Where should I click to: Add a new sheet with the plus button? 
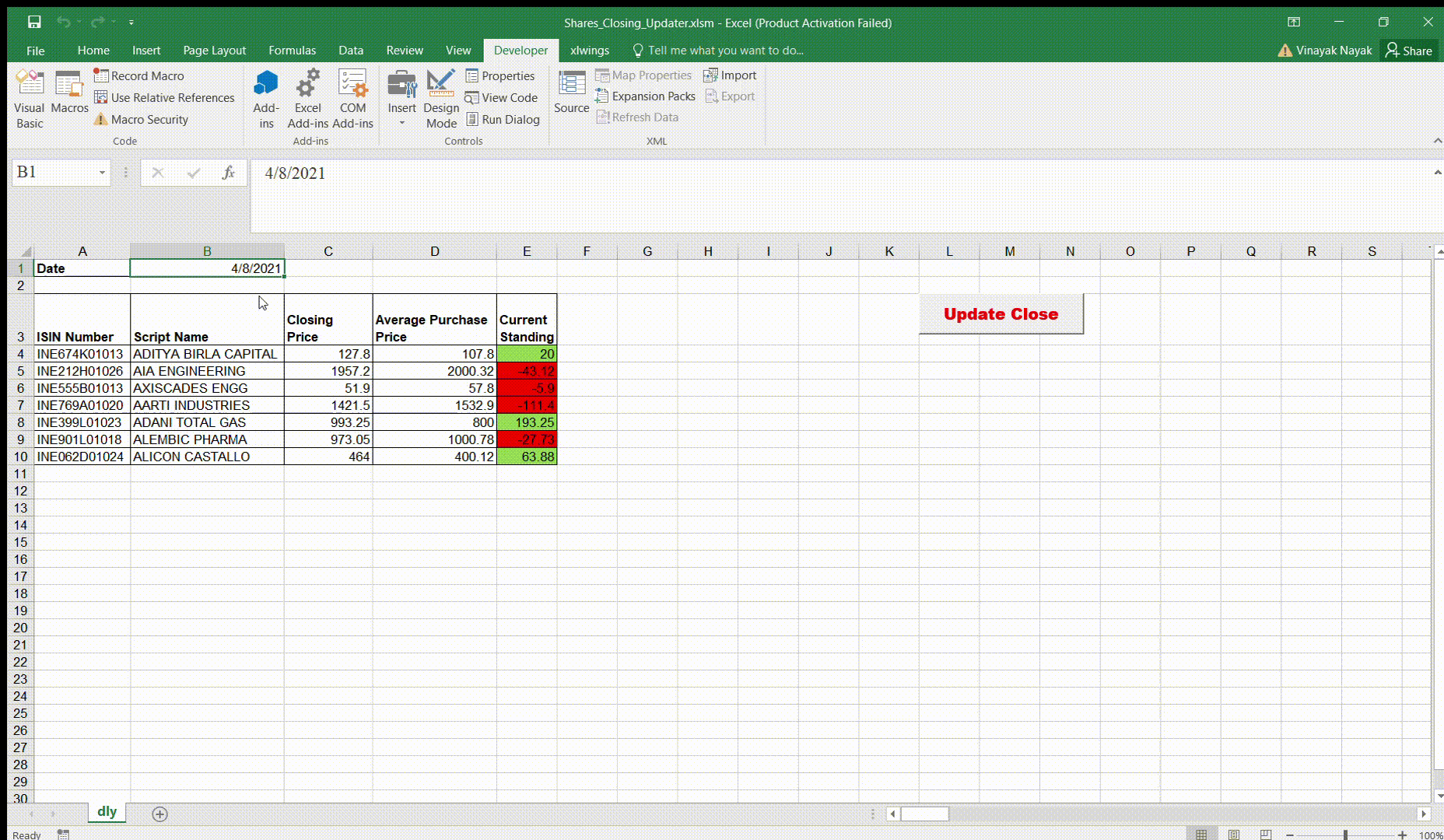(159, 814)
